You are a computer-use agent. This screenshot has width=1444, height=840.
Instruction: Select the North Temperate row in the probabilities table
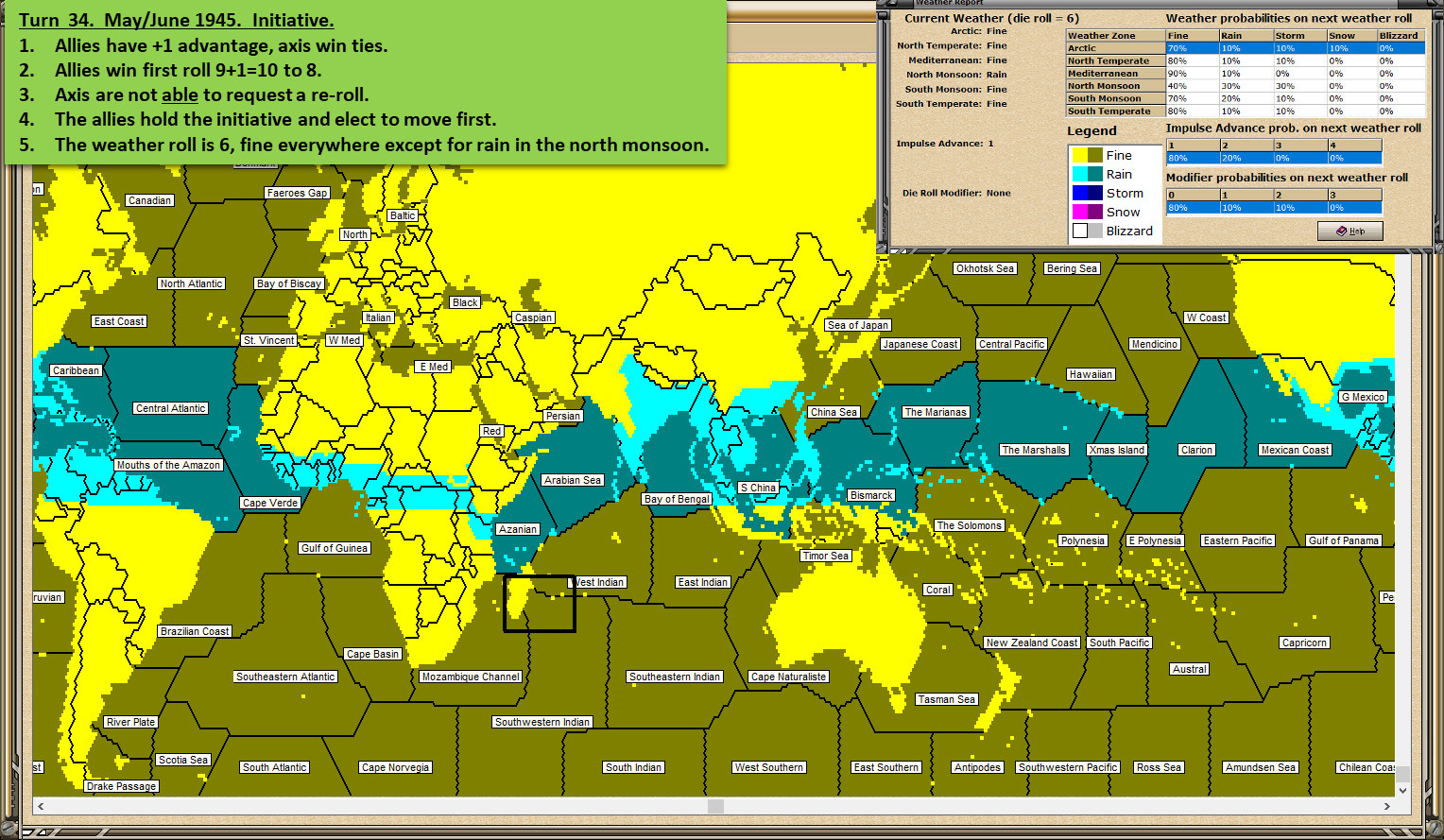[1245, 60]
